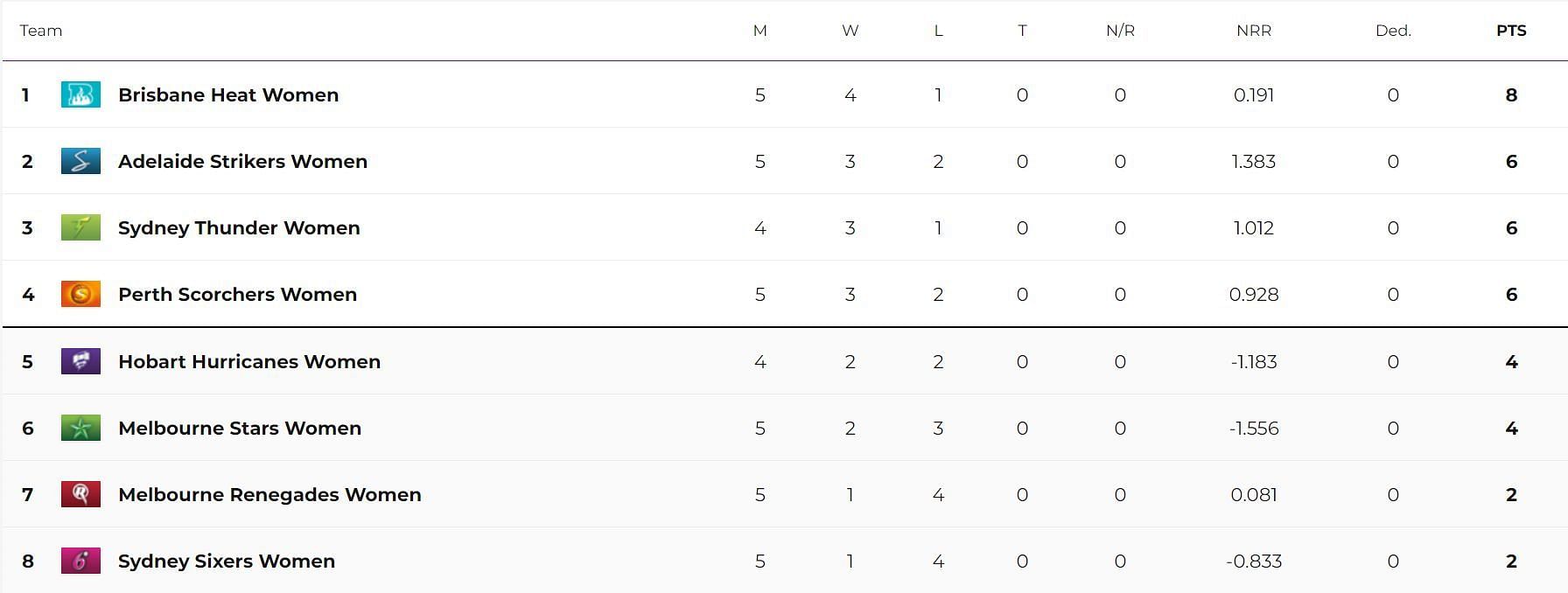Click the Brisbane Heat Women team logo
1568x593 pixels.
(x=80, y=94)
